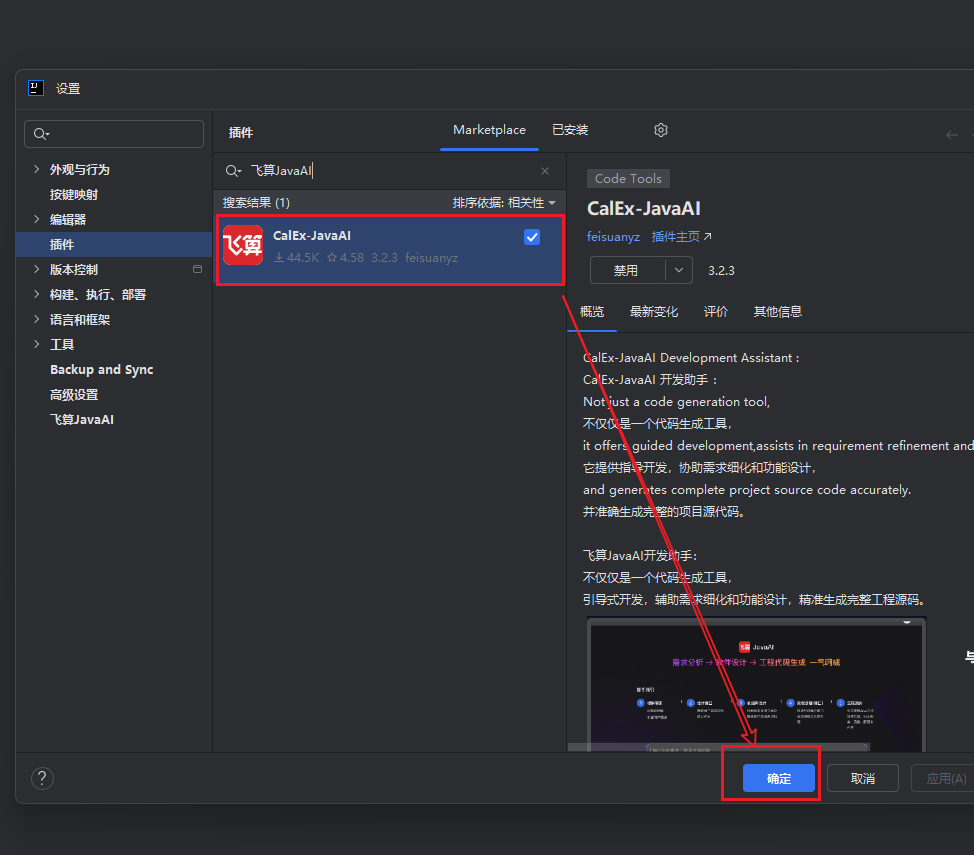The height and width of the screenshot is (855, 974).
Task: Uncheck the CalEx-JavaAI enabled checkbox
Action: tap(532, 237)
